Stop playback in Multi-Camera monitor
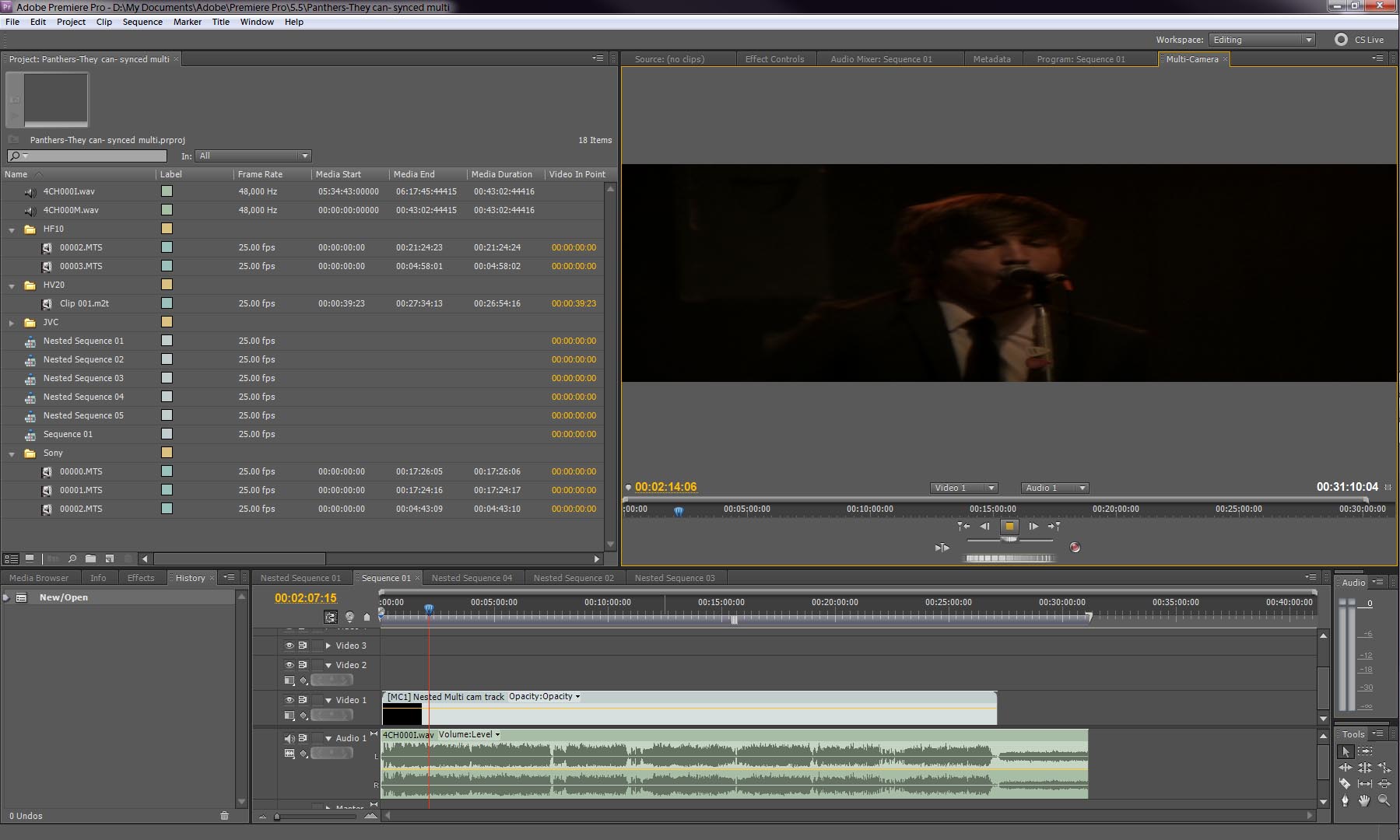The height and width of the screenshot is (840, 1400). click(1009, 527)
